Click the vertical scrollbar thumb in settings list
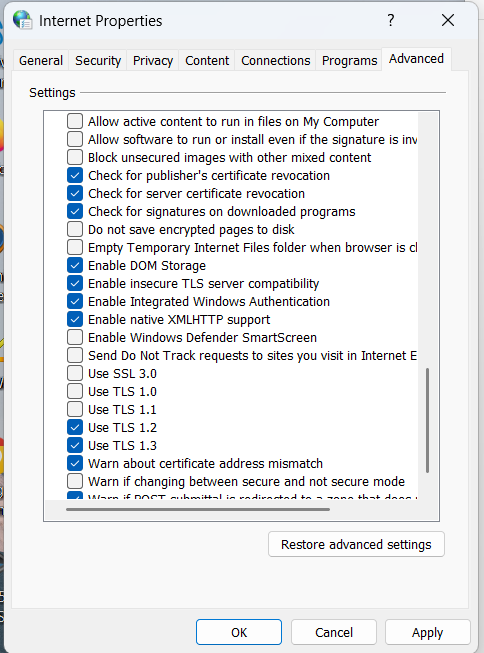The image size is (484, 653). (427, 420)
